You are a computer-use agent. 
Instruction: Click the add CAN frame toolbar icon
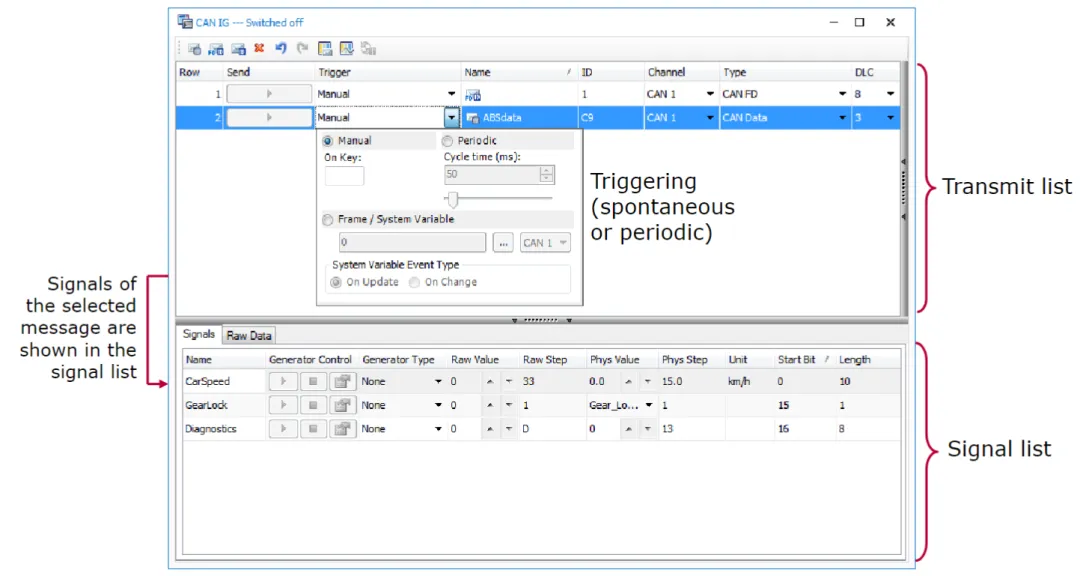[194, 49]
